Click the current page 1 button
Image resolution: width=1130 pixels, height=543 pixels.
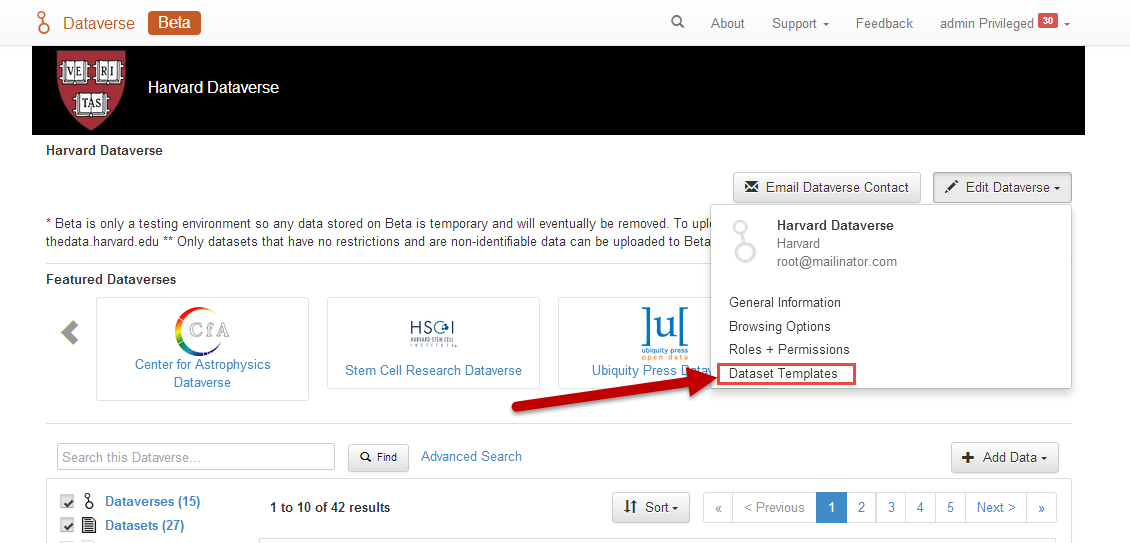(832, 508)
